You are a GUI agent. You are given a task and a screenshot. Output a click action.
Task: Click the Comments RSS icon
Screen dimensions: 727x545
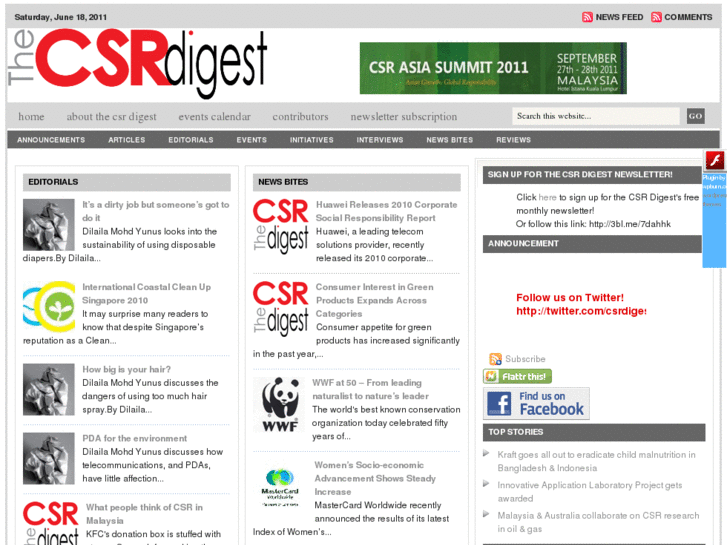[656, 17]
